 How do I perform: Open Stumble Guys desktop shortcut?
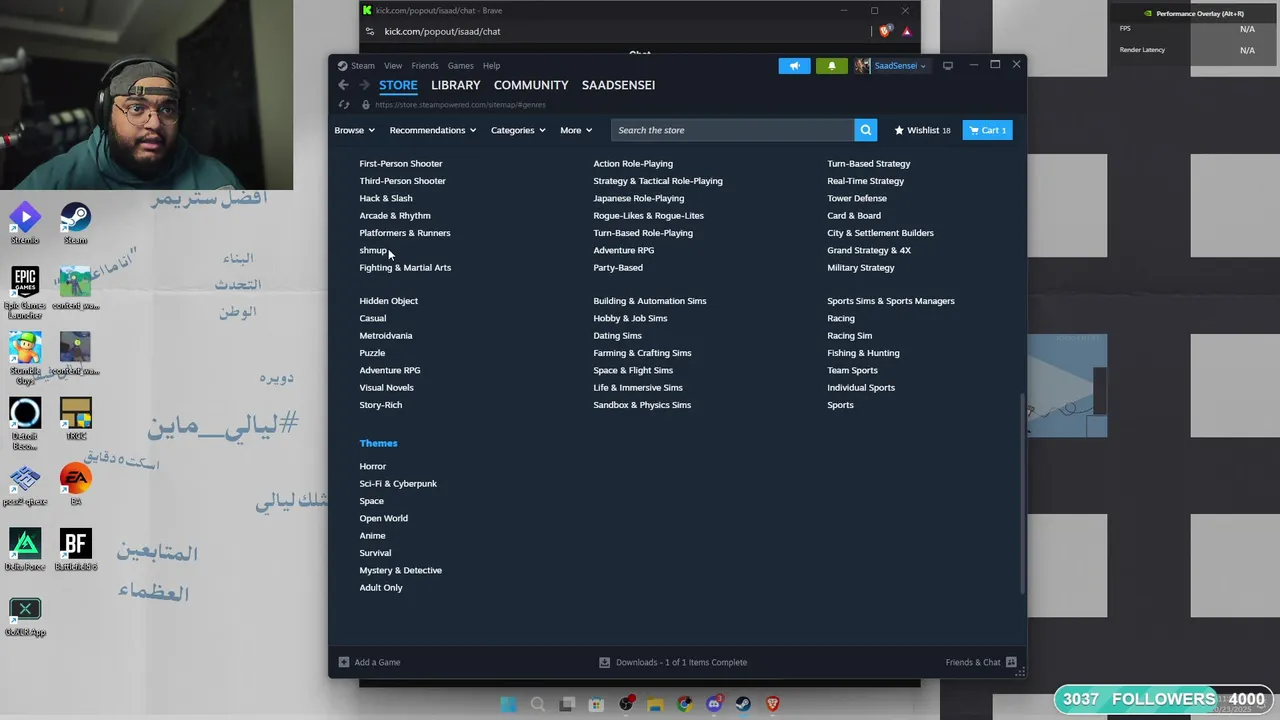[25, 358]
